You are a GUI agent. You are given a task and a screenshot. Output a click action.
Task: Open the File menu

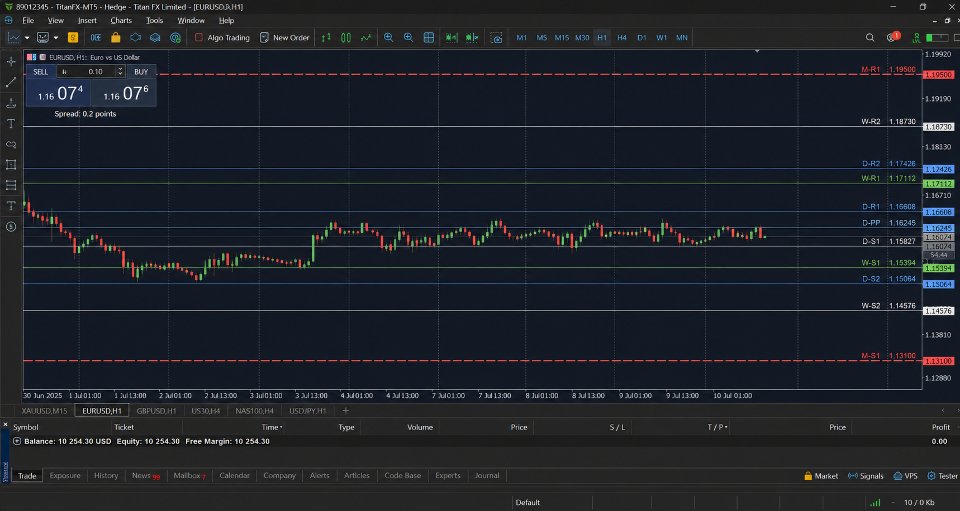28,20
